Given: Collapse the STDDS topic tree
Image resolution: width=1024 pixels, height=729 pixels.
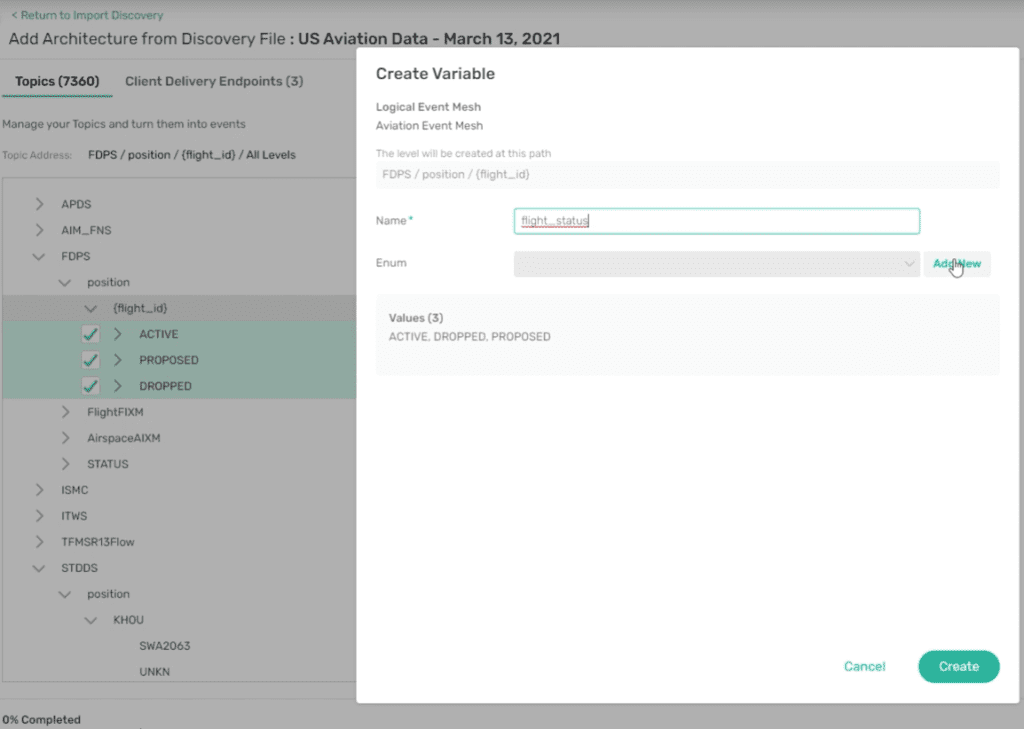Looking at the screenshot, I should tap(40, 567).
